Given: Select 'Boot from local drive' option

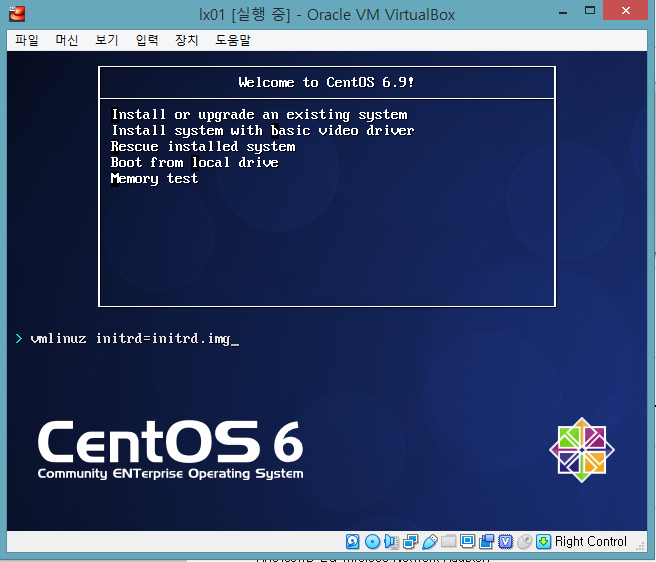Looking at the screenshot, I should (195, 162).
